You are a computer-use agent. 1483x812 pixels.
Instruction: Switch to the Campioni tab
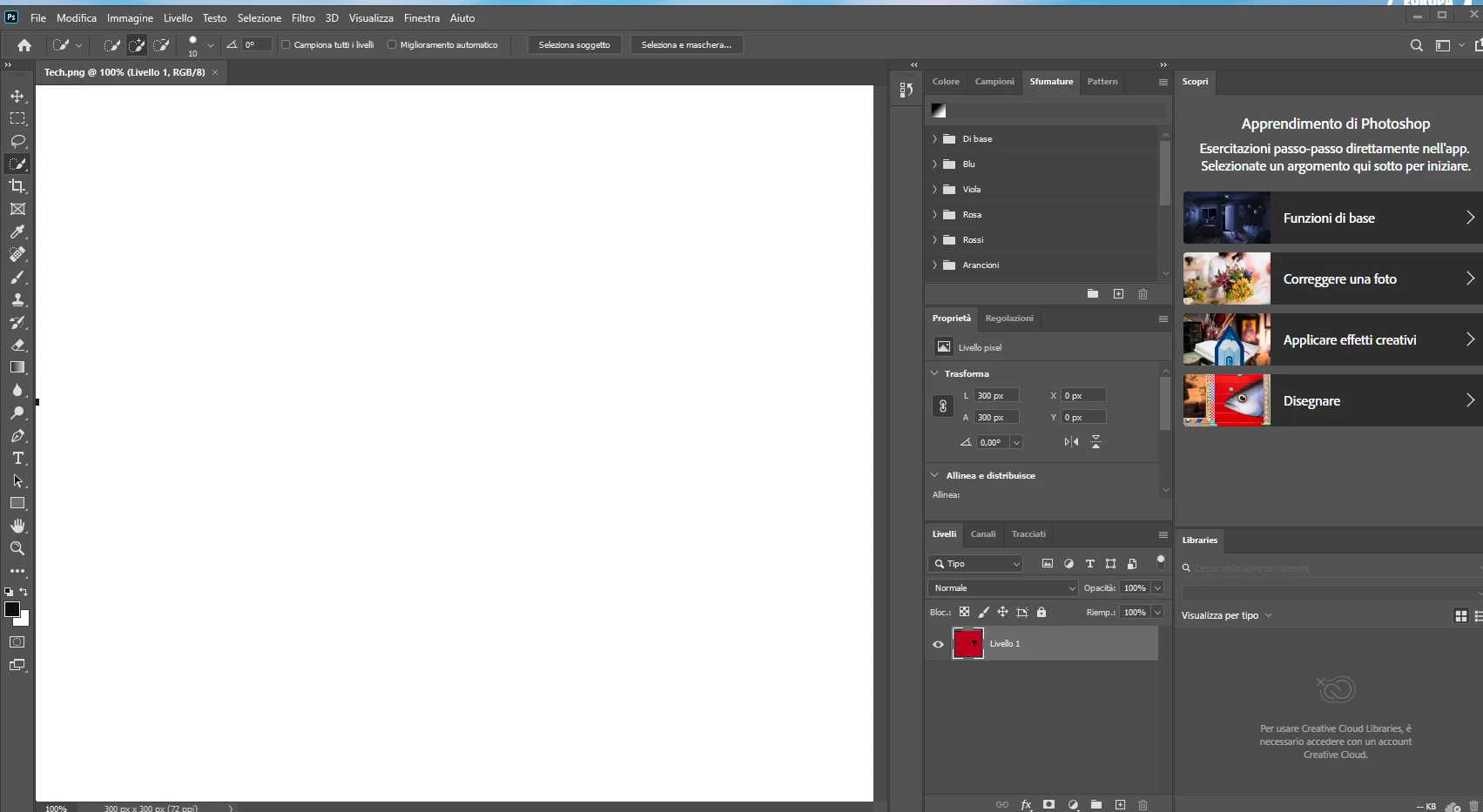pos(994,82)
